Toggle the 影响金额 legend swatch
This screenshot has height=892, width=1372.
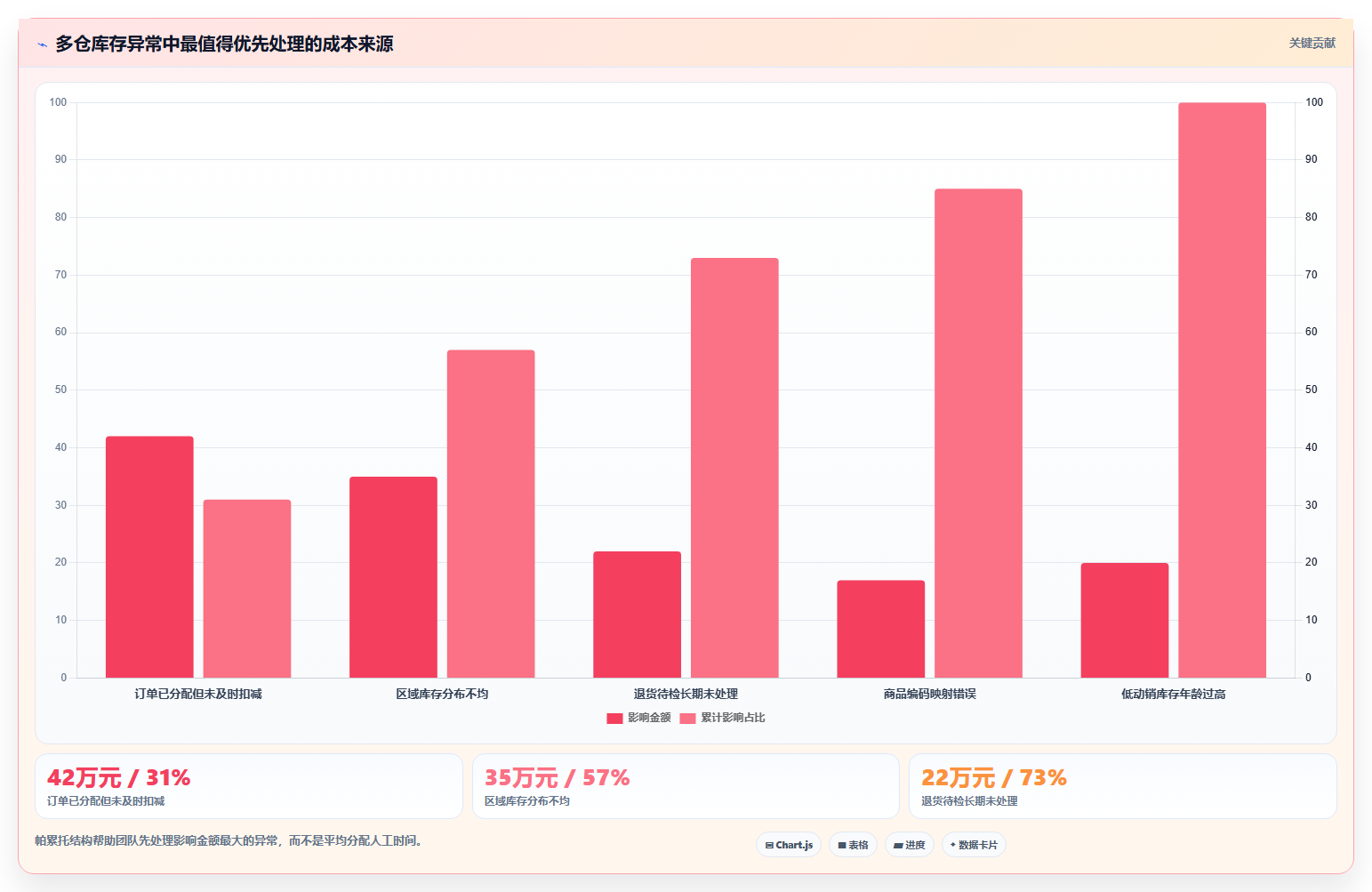click(614, 719)
